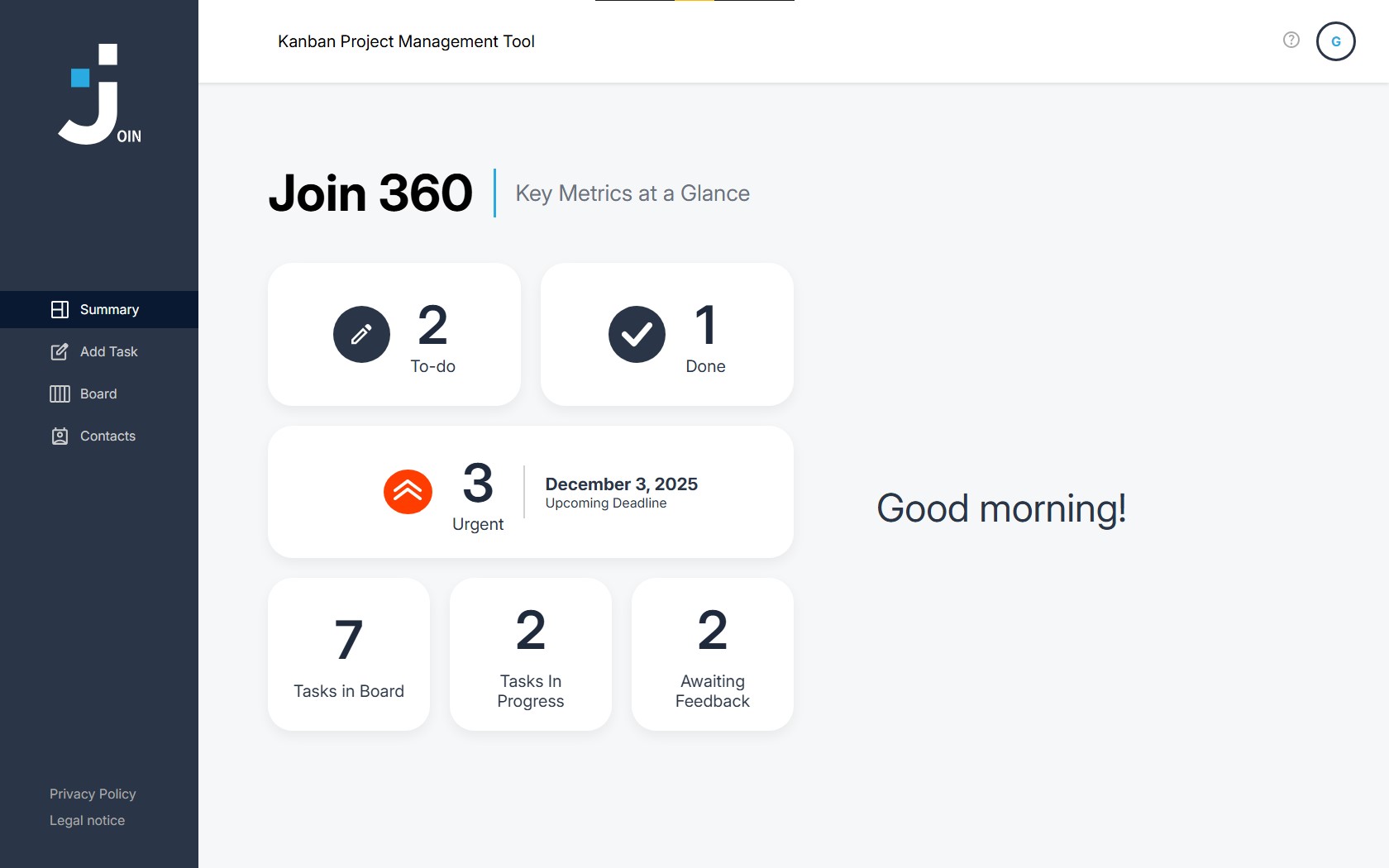
Task: Click the pencil icon on the To-do card
Action: pos(361,334)
